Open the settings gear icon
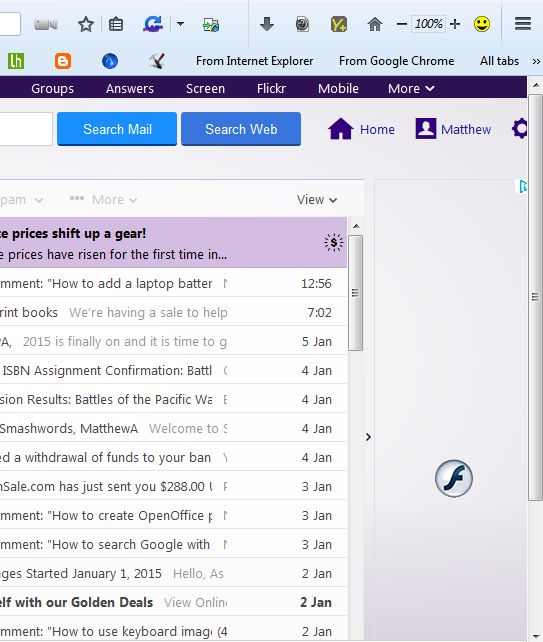Viewport: 543px width, 642px height. coord(519,129)
